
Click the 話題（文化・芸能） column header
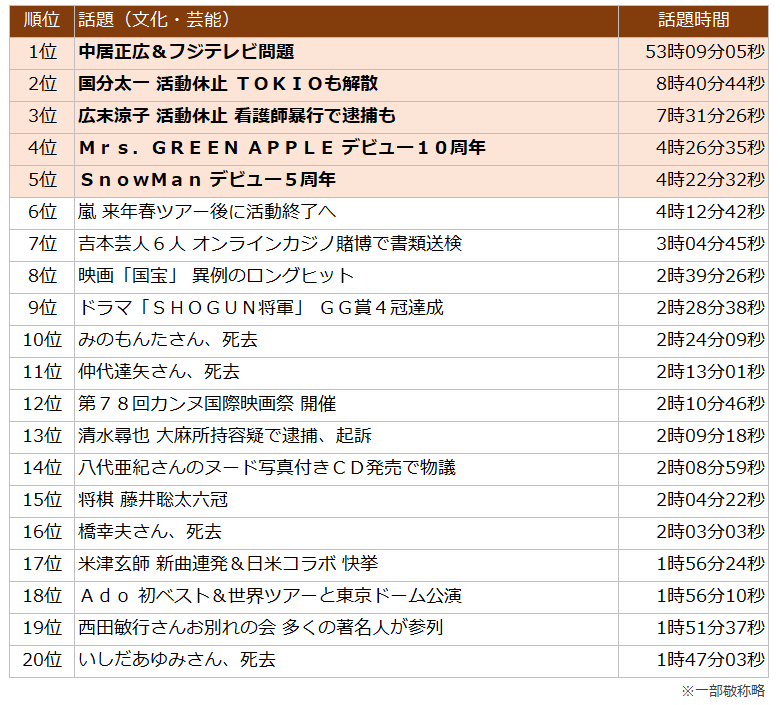pyautogui.click(x=154, y=20)
